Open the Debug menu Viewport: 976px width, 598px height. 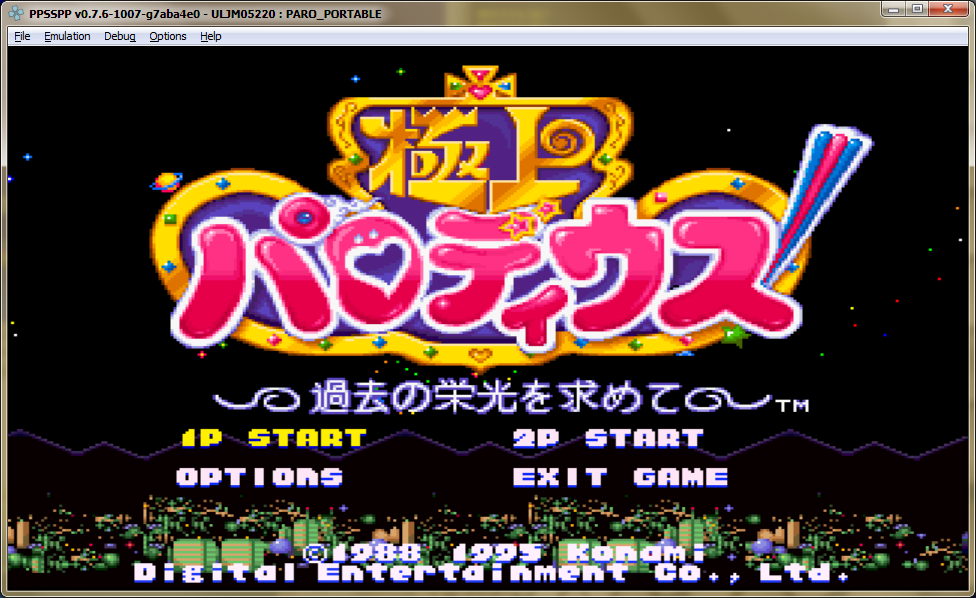click(120, 36)
